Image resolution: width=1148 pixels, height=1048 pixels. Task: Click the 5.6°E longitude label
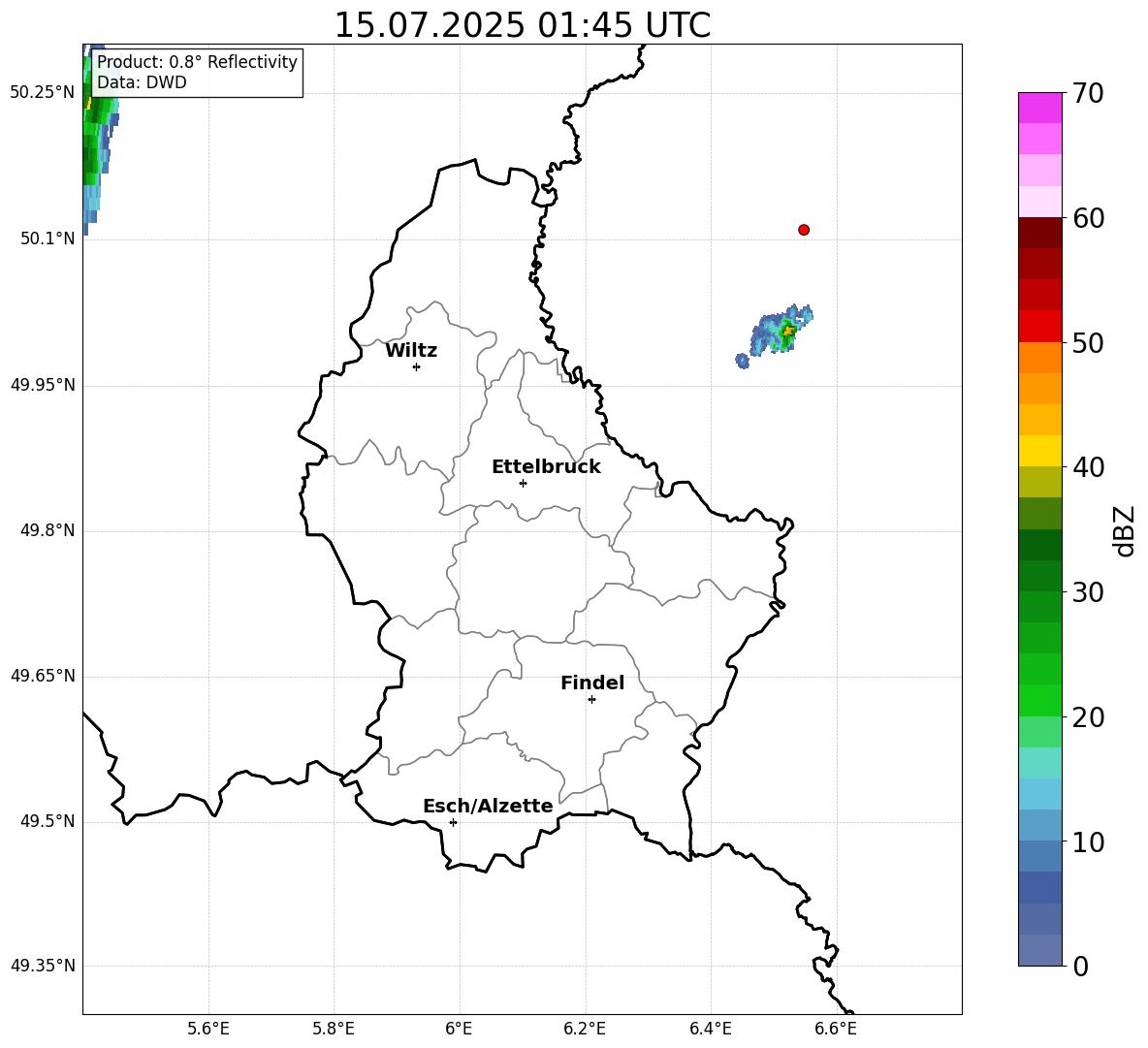pyautogui.click(x=208, y=1030)
